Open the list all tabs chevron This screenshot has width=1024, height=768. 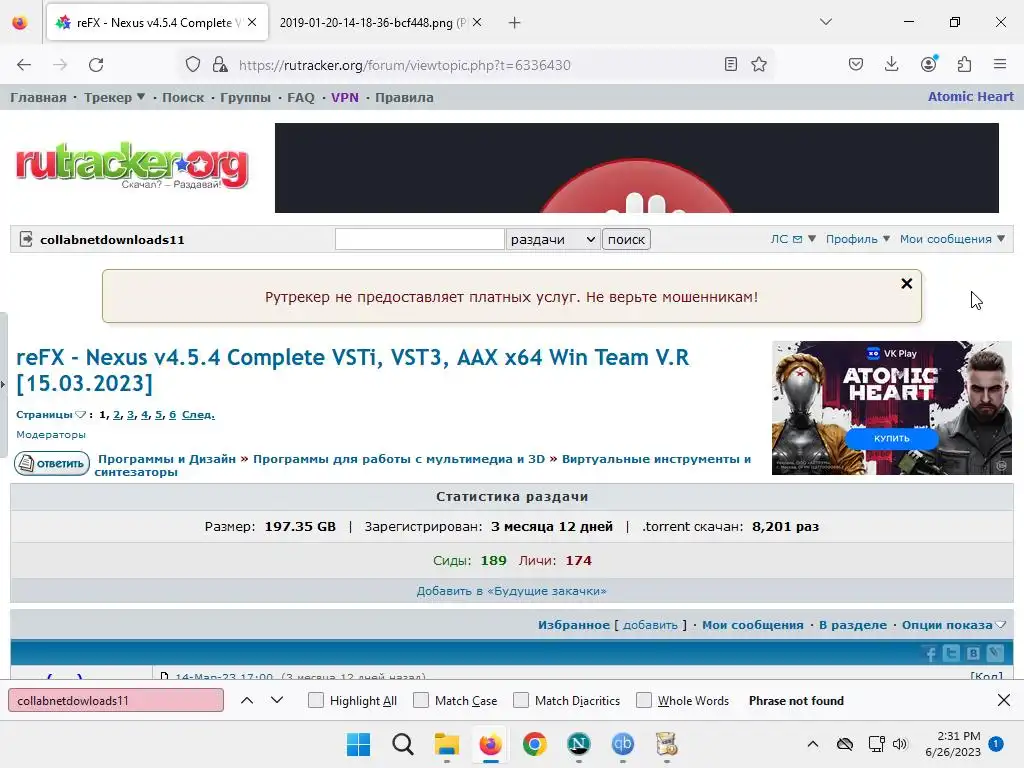click(x=825, y=22)
